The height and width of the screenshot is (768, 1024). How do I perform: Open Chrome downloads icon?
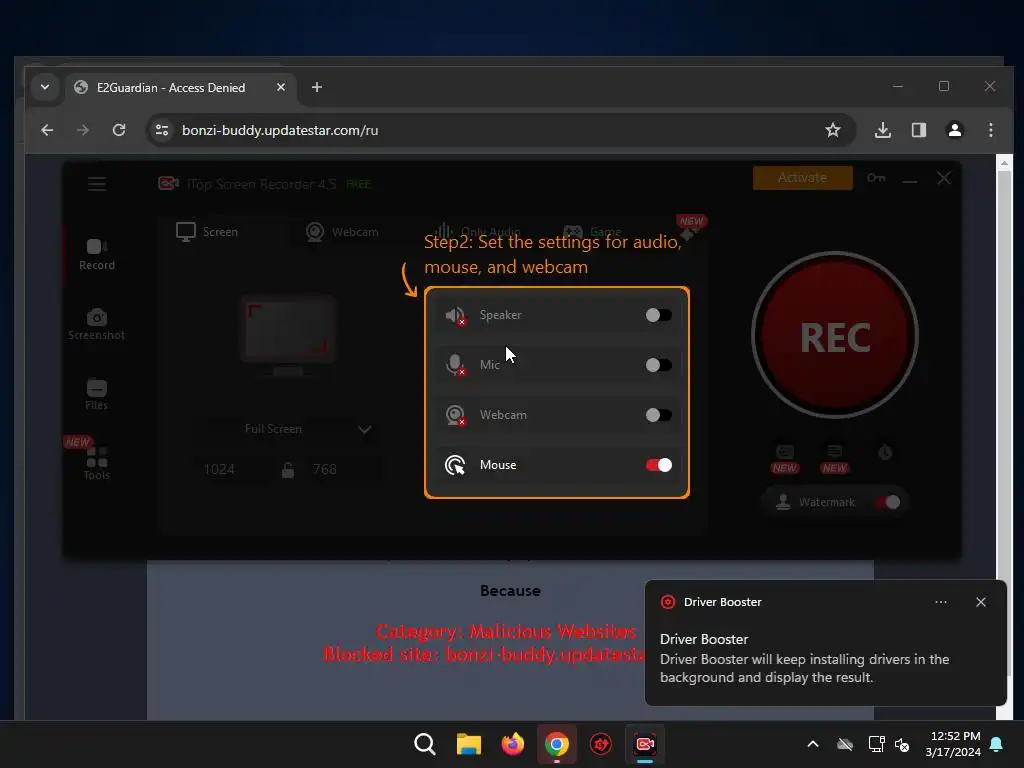click(883, 130)
